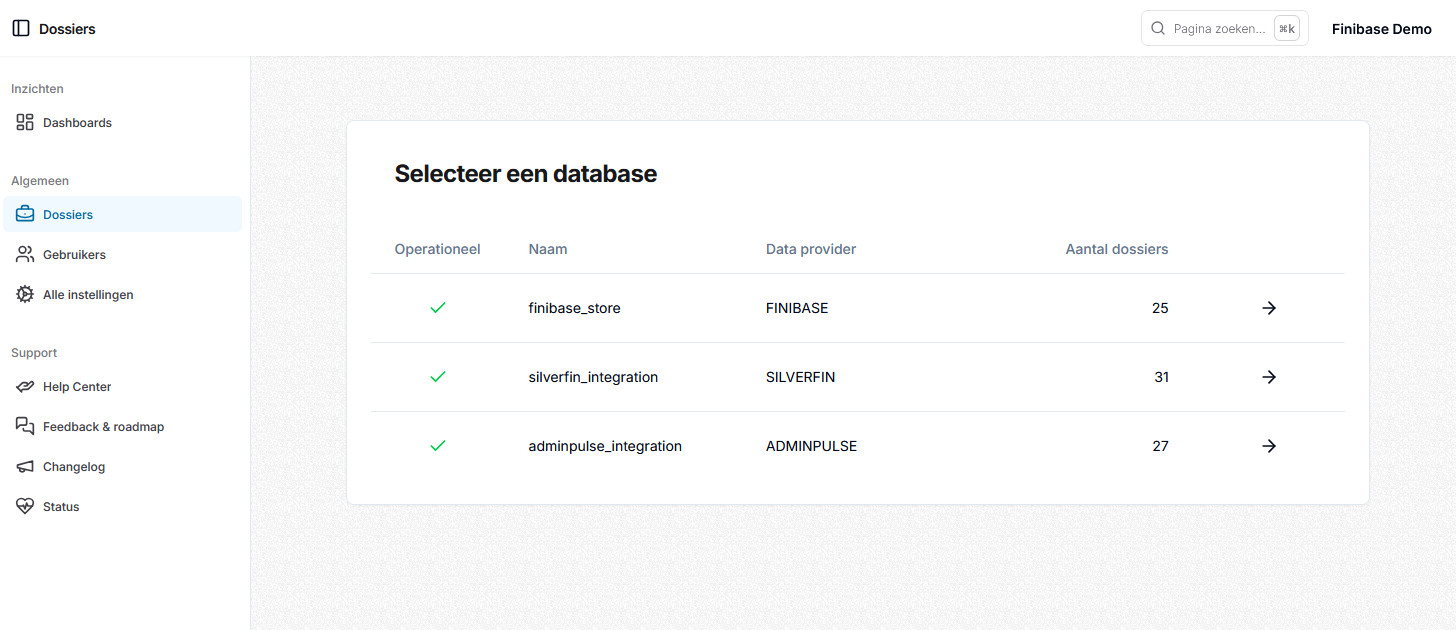View the Changelog

tap(122, 466)
